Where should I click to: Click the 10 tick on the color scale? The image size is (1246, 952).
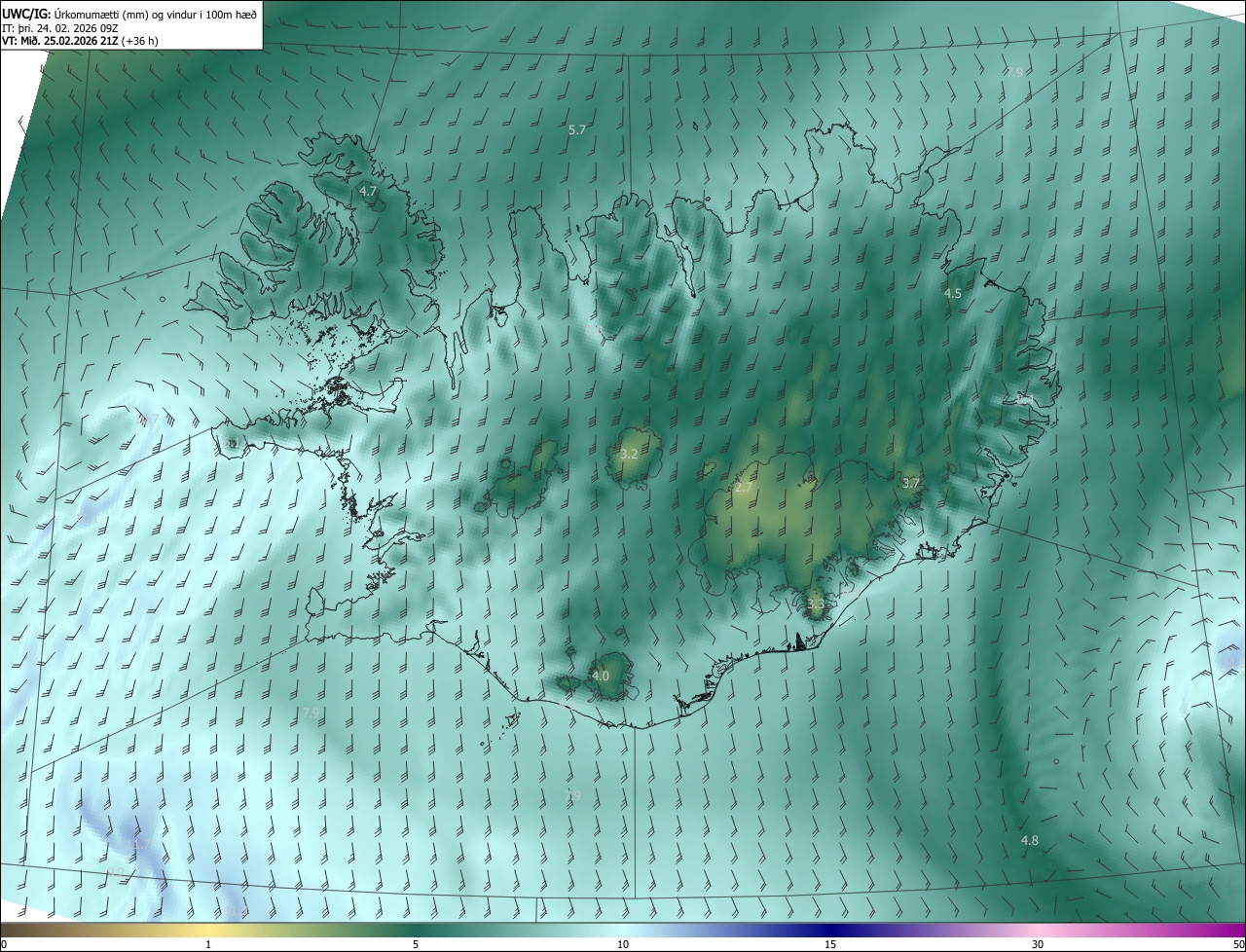(x=623, y=945)
